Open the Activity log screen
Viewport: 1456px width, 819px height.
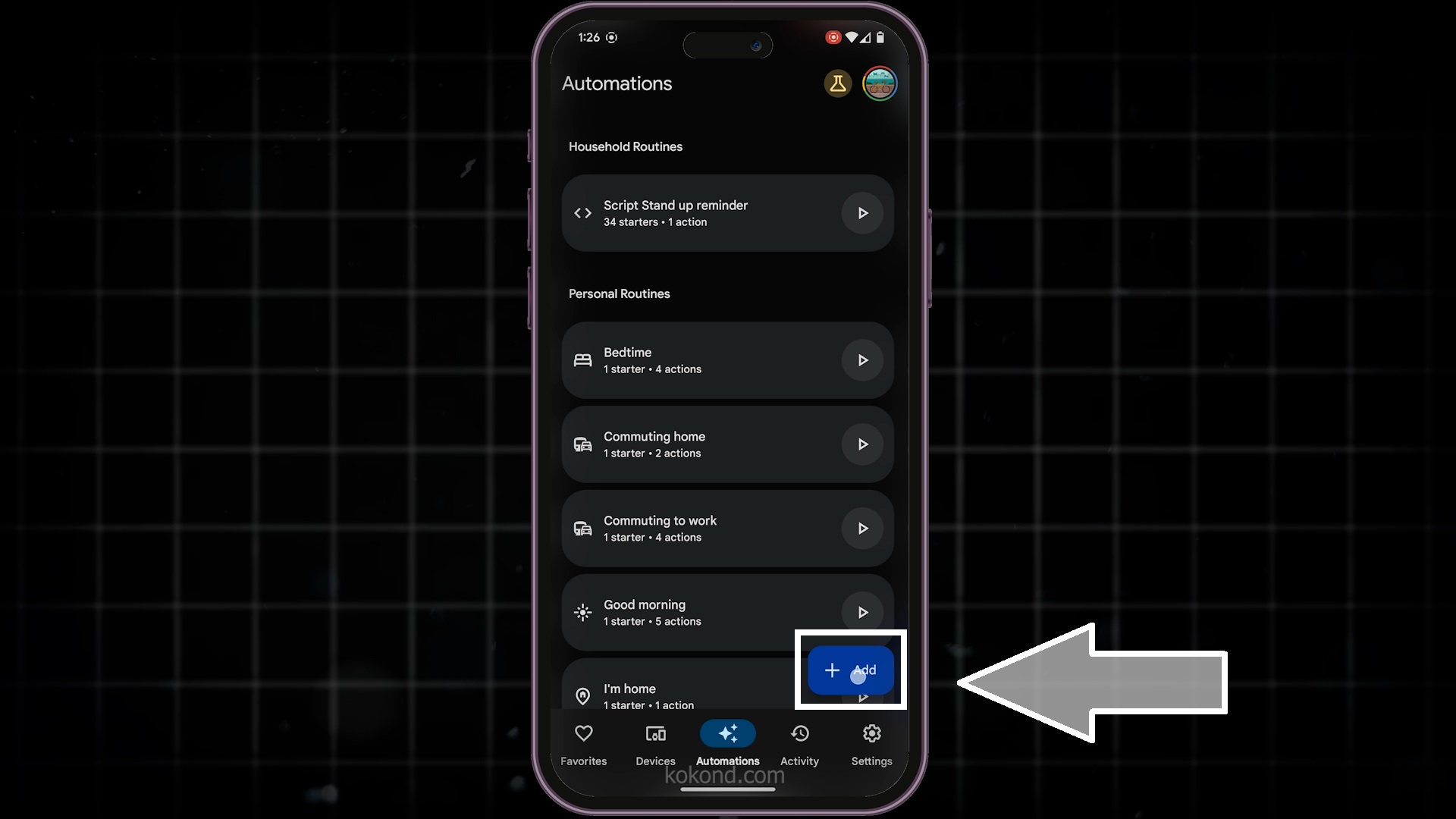coord(799,745)
